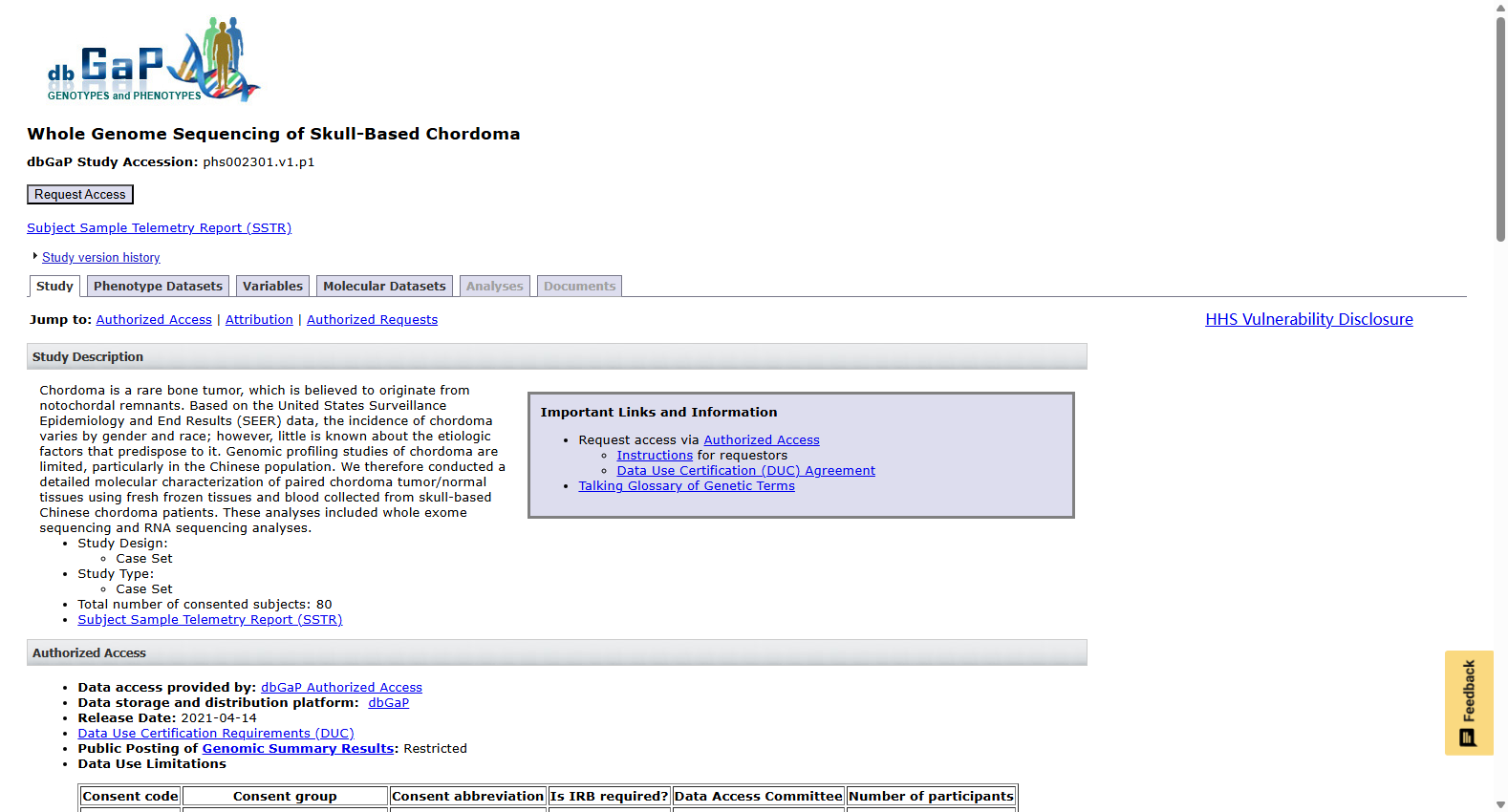The image size is (1508, 812).
Task: Open Authorized Access link in Important Links box
Action: click(x=762, y=440)
